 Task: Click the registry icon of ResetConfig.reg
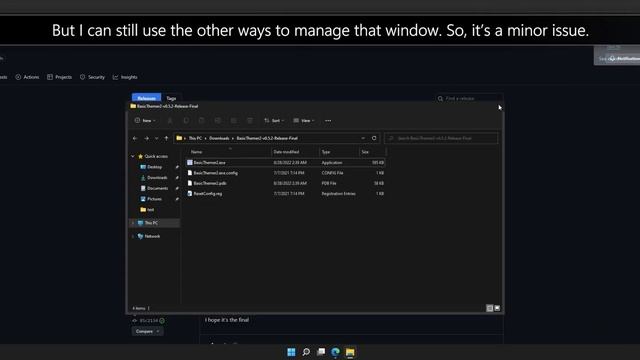[x=190, y=194]
